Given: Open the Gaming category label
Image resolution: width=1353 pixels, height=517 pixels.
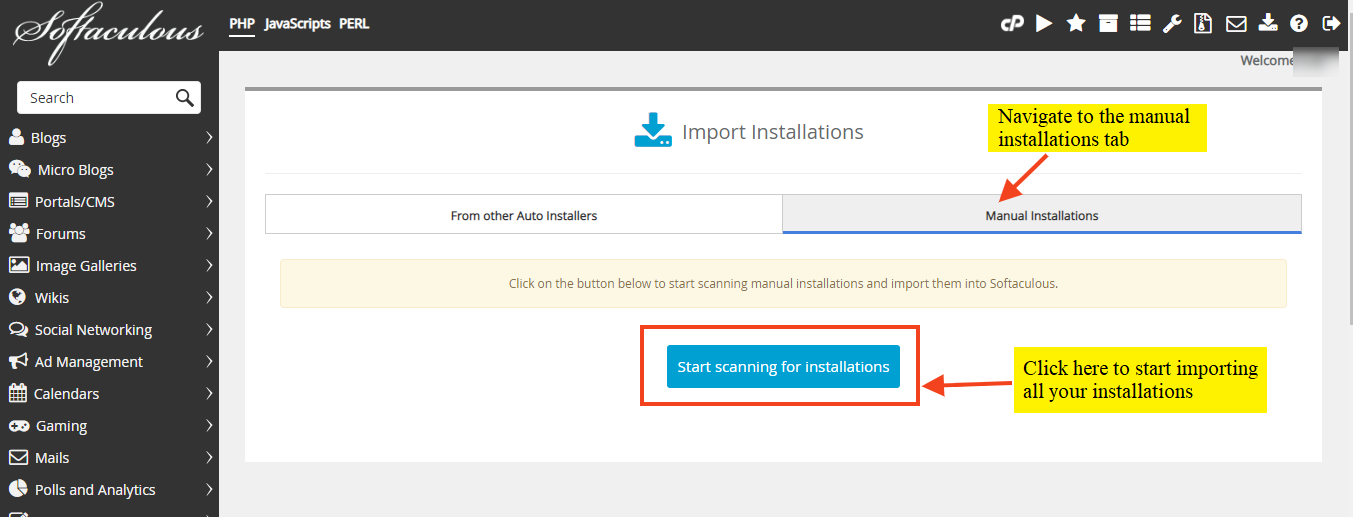Looking at the screenshot, I should [62, 426].
